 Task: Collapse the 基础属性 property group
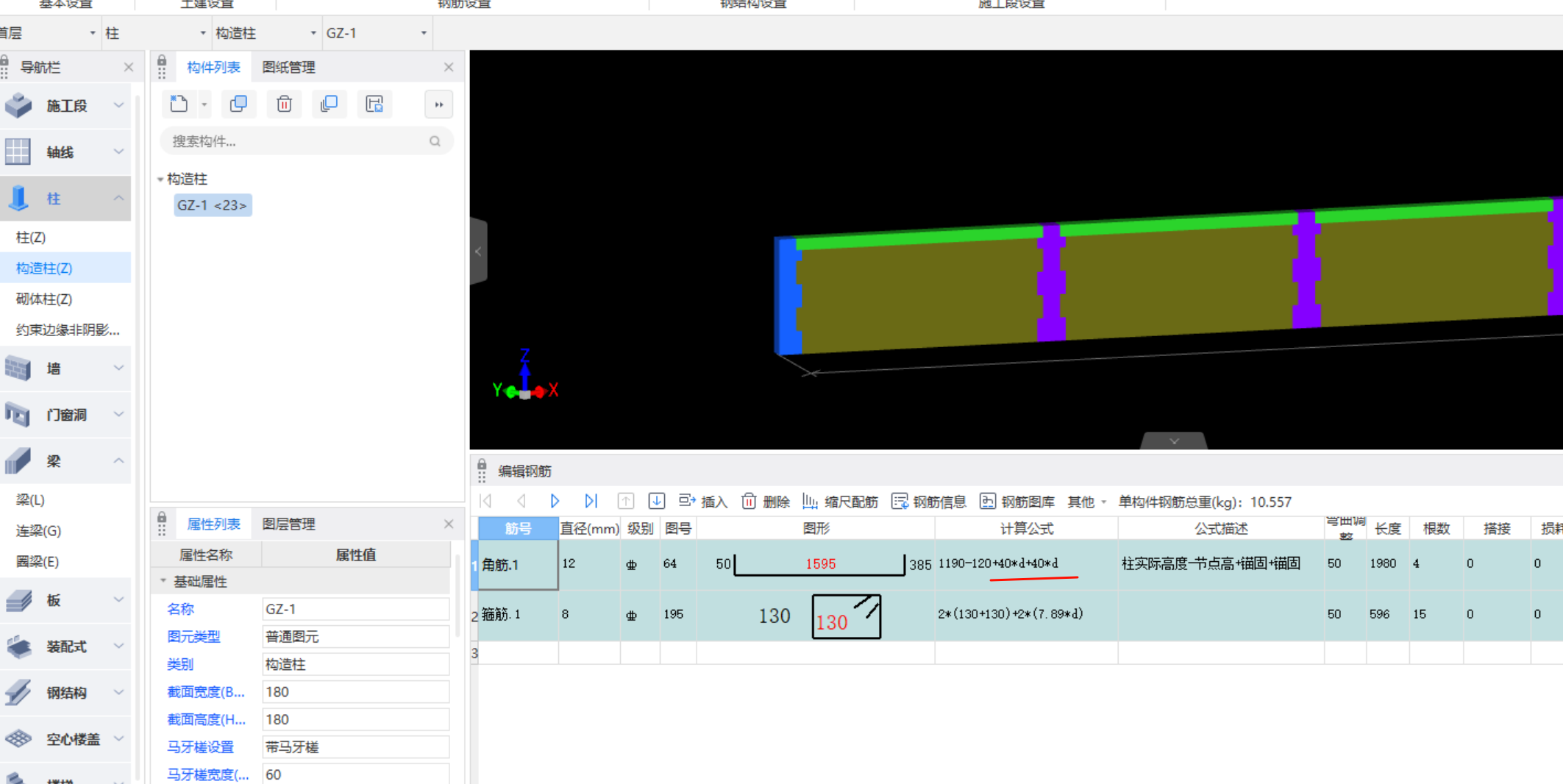[163, 581]
